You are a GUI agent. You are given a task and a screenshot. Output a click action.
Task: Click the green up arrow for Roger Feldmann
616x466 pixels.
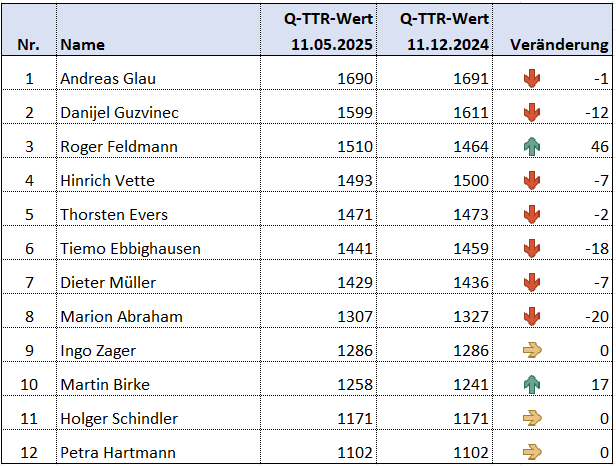coord(532,146)
